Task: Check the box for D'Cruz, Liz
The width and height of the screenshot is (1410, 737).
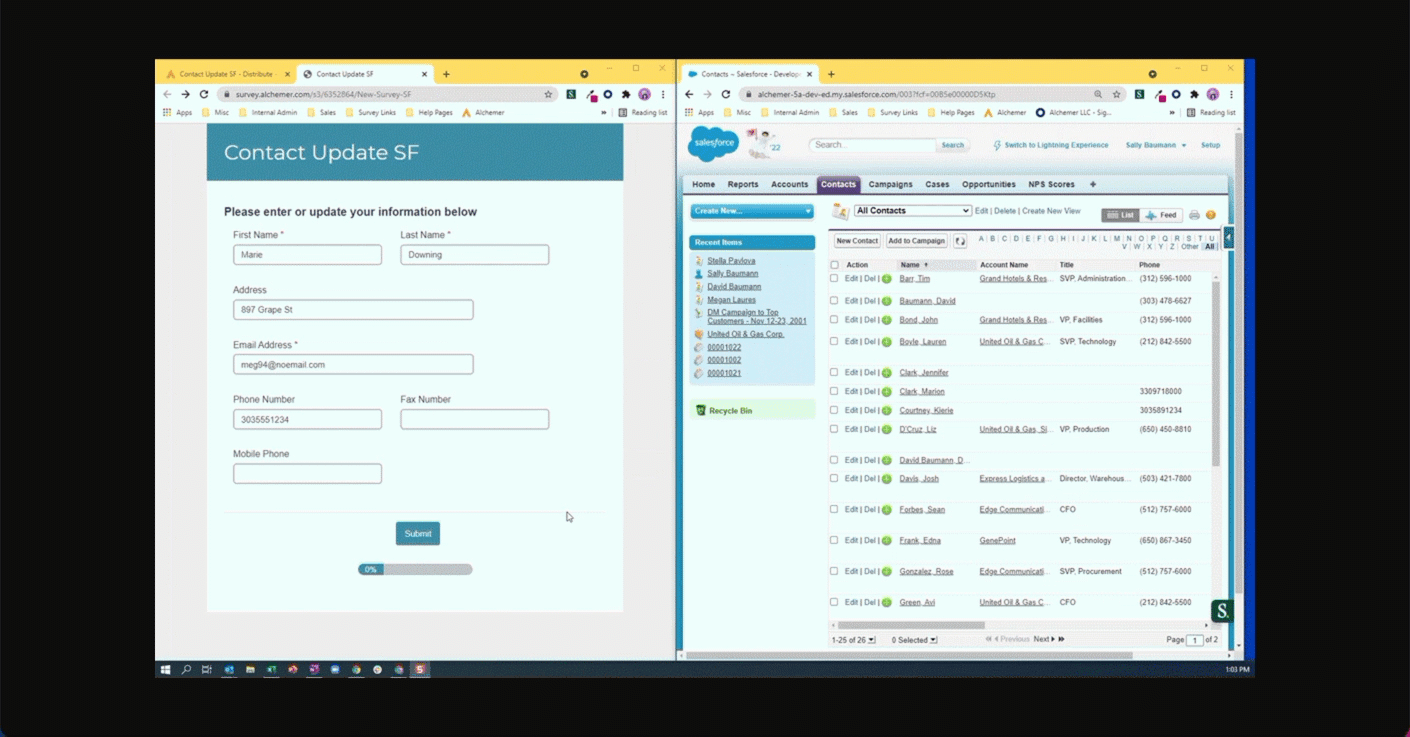Action: pyautogui.click(x=834, y=429)
